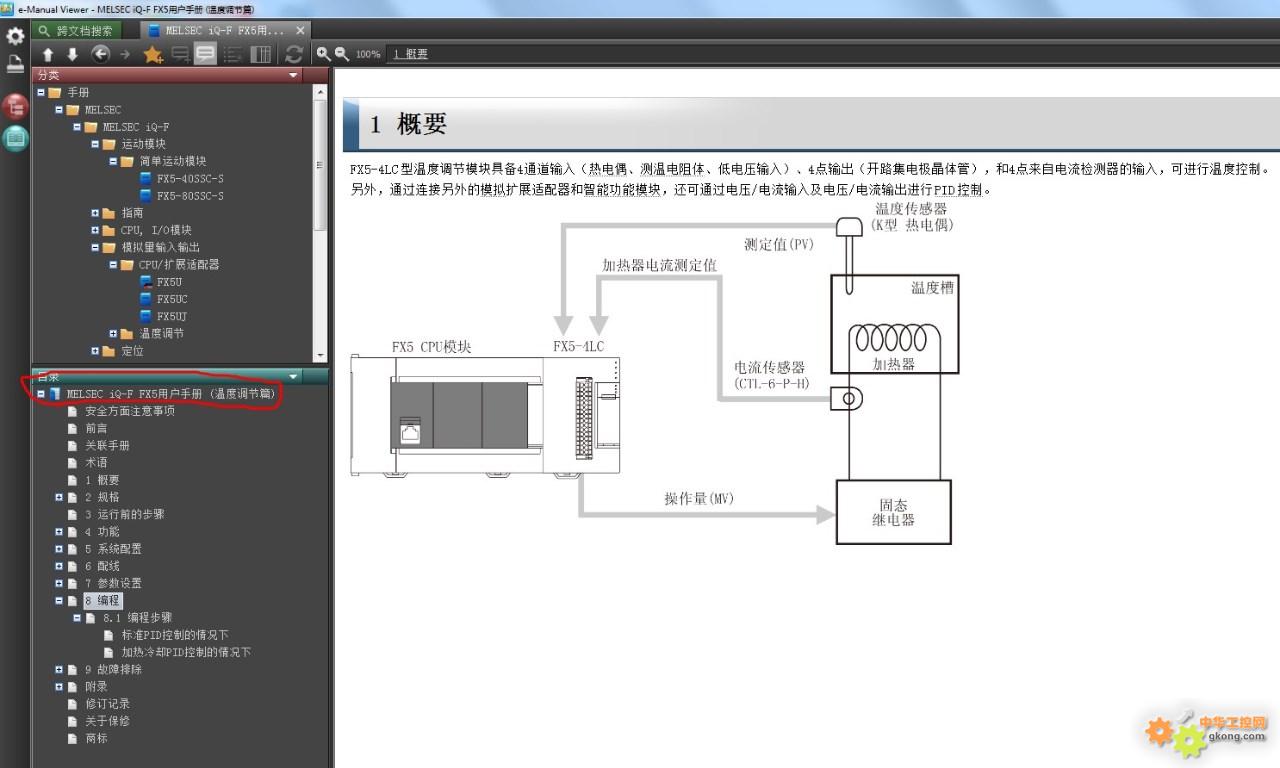Expand chapter 2 规格
Image resolution: width=1280 pixels, height=768 pixels.
(59, 497)
